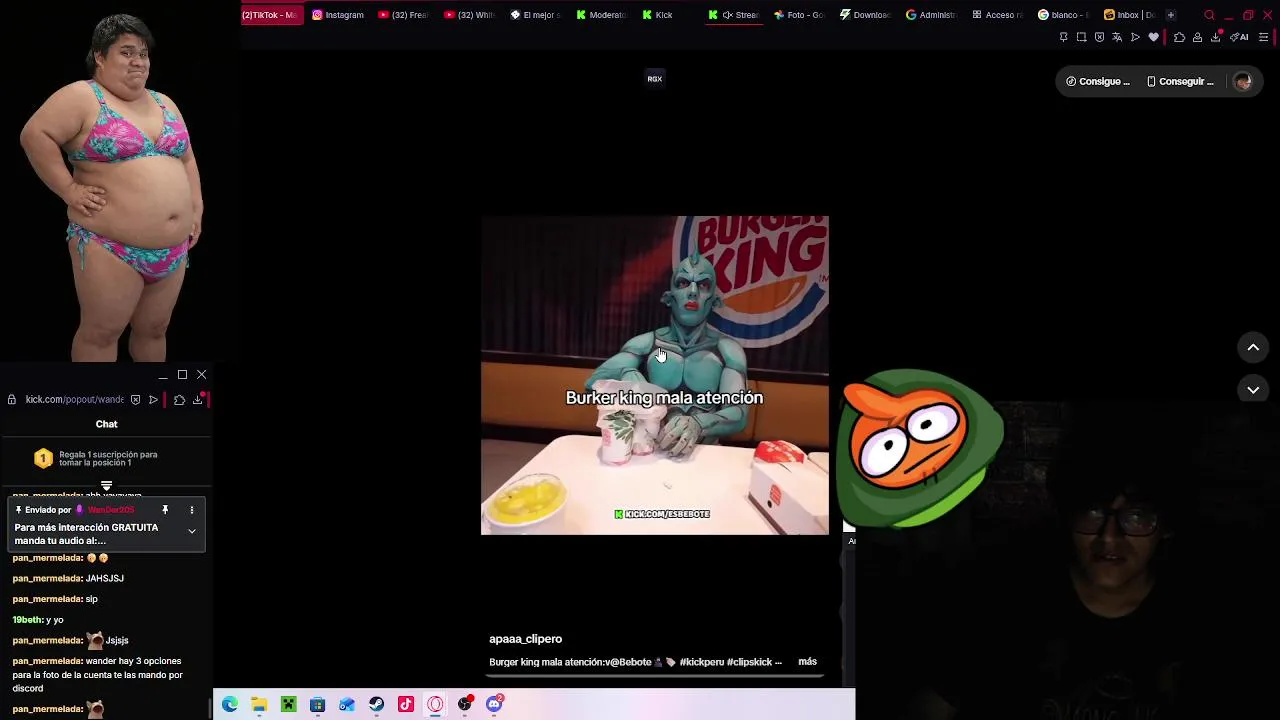Click the Consigue button on TikTok
1280x720 pixels.
[1098, 82]
